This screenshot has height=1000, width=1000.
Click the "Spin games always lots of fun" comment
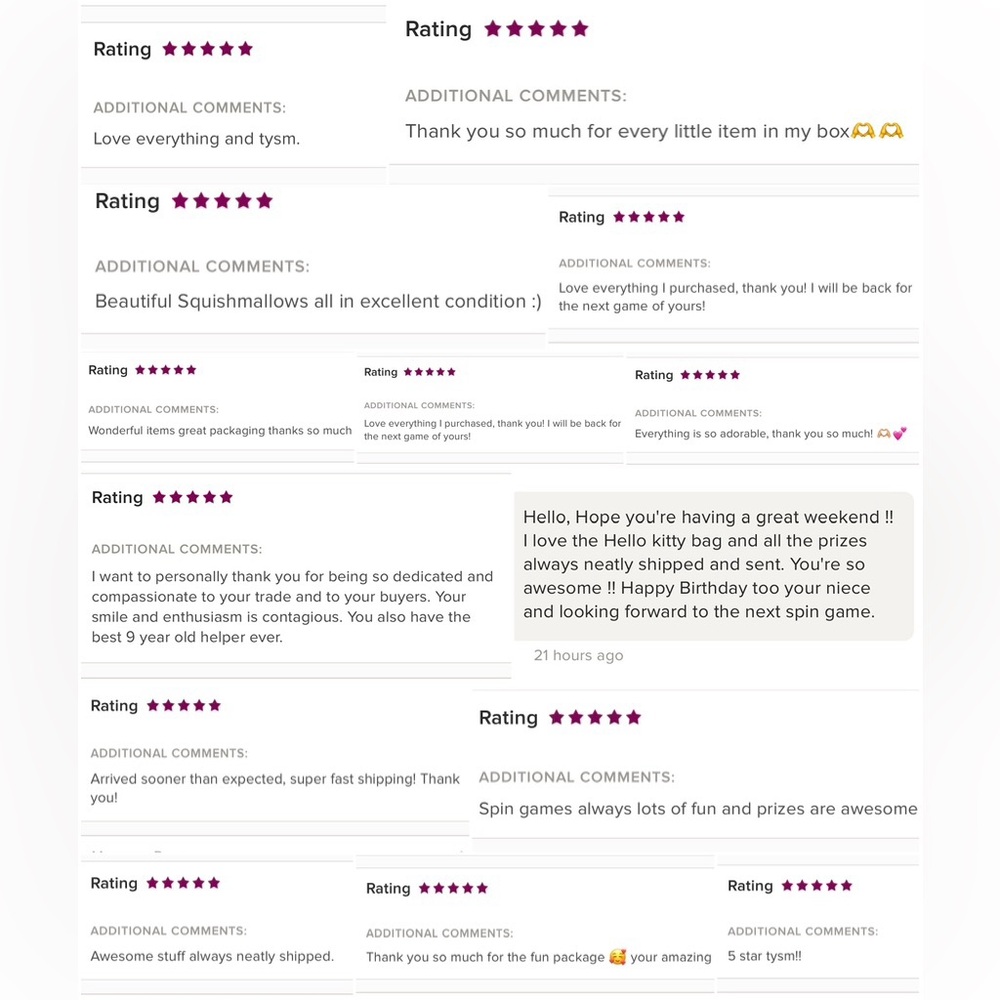point(698,809)
